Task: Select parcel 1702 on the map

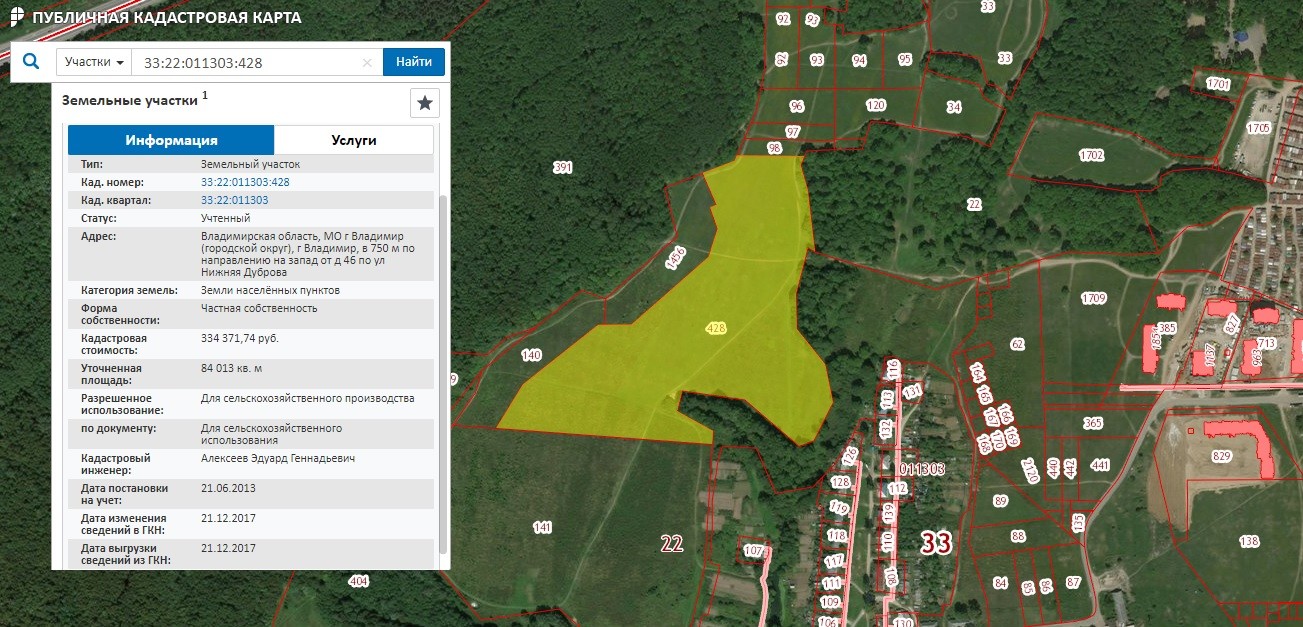Action: 1091,155
